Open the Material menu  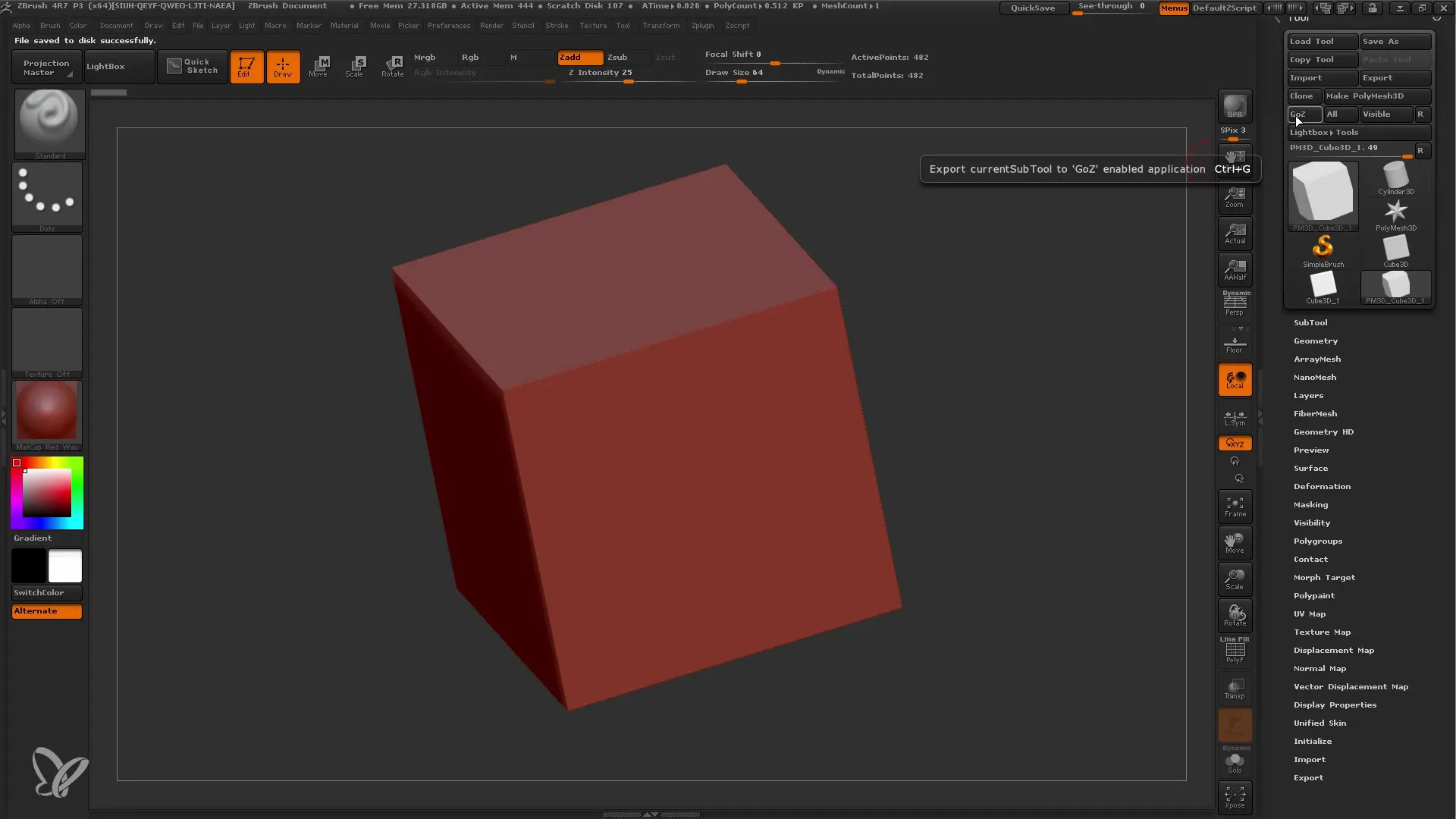tap(344, 26)
